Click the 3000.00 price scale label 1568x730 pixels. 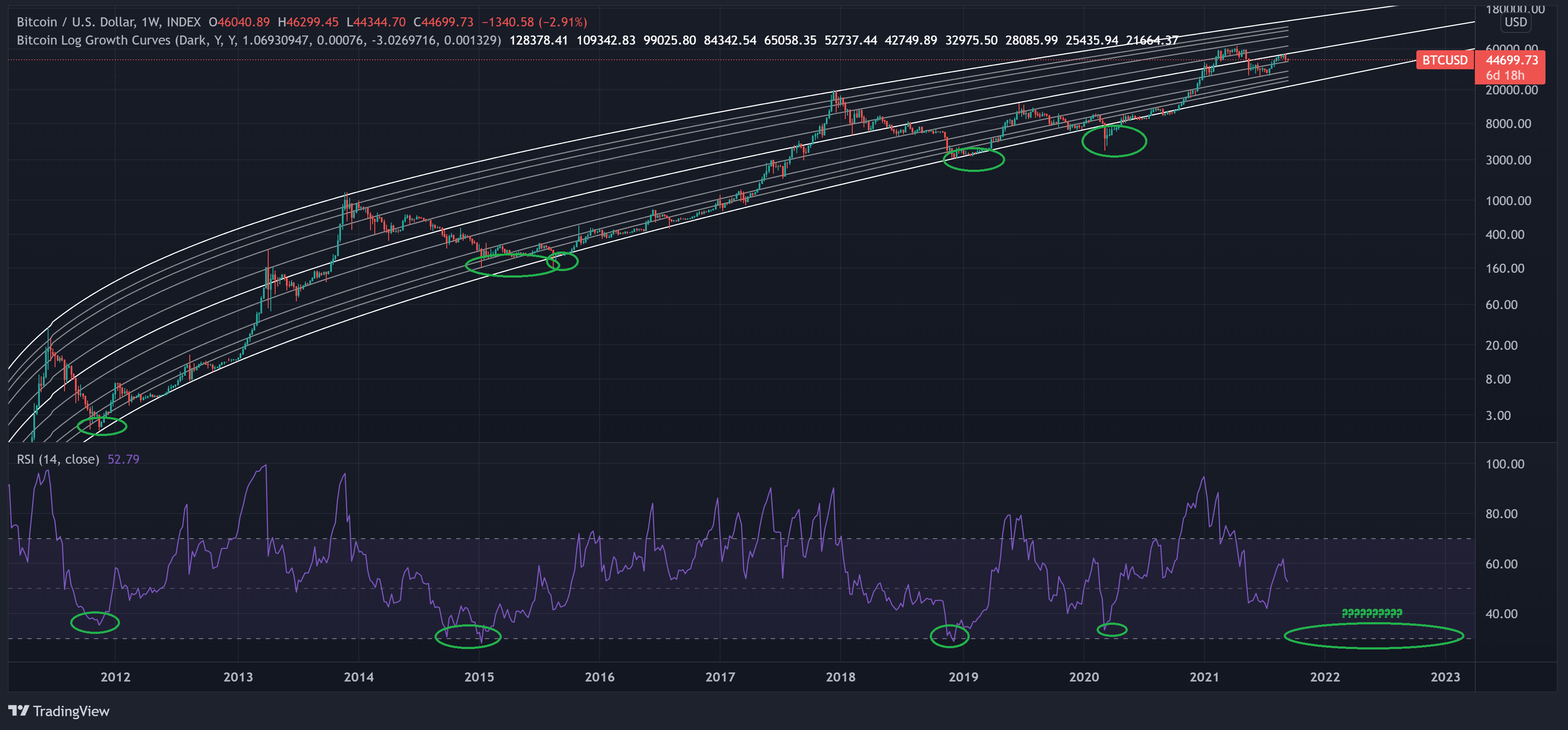pyautogui.click(x=1508, y=160)
